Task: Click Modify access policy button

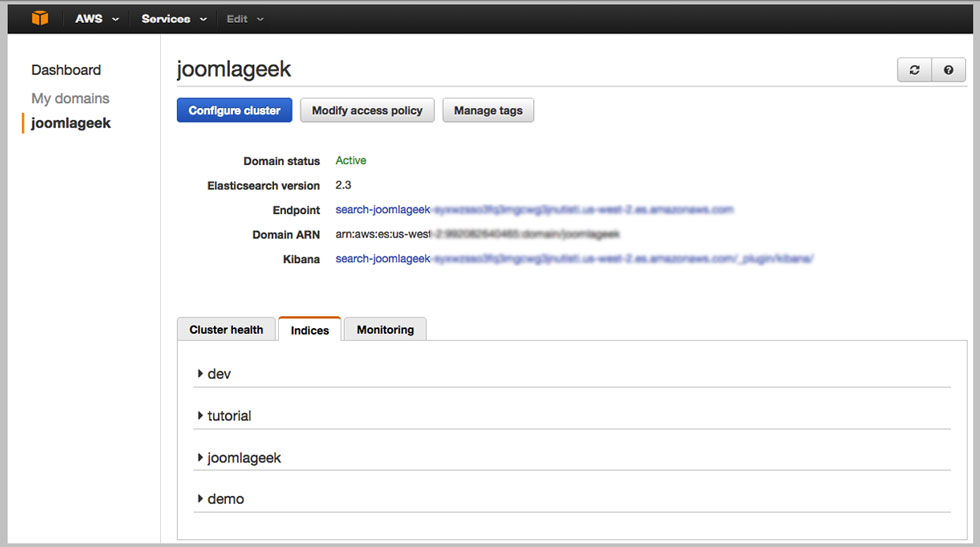Action: click(x=367, y=110)
